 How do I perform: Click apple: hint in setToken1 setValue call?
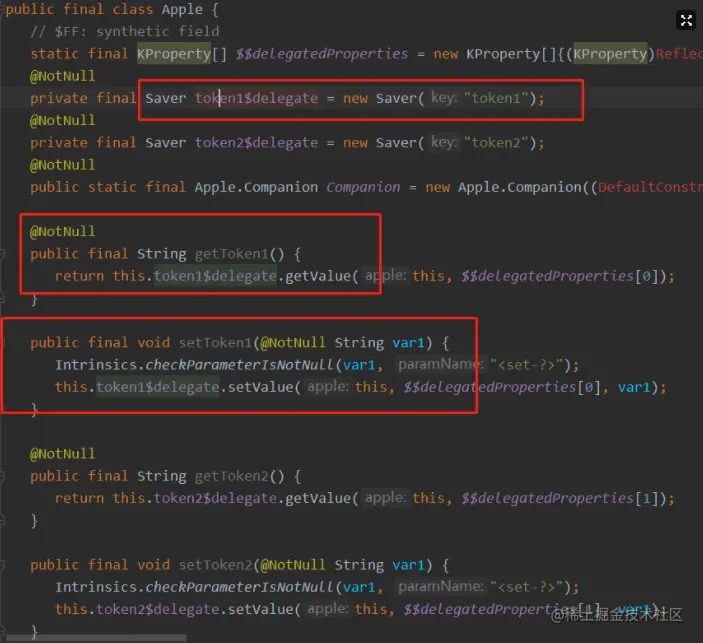click(x=328, y=387)
